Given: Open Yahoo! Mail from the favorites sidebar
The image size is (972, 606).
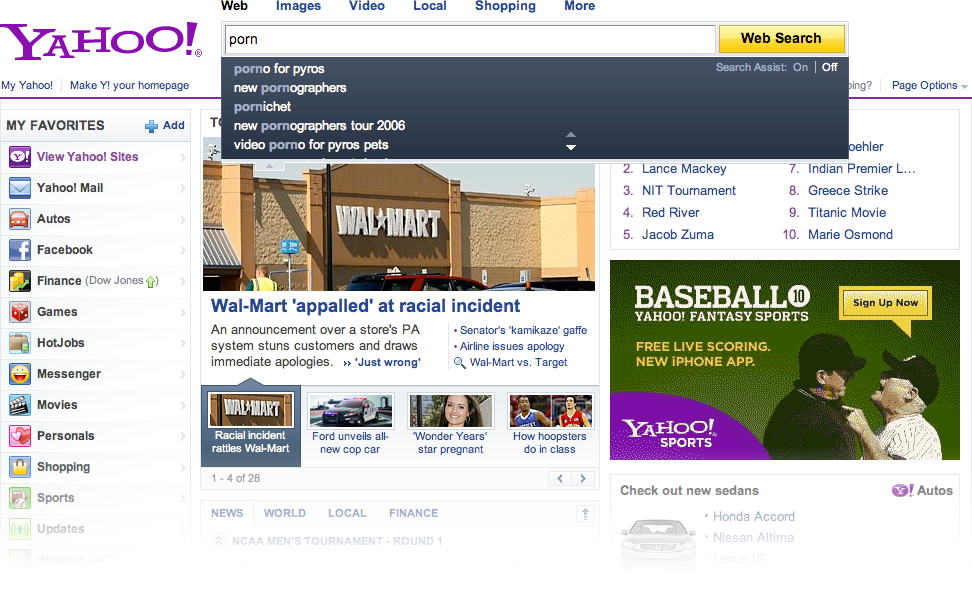Looking at the screenshot, I should click(21, 188).
